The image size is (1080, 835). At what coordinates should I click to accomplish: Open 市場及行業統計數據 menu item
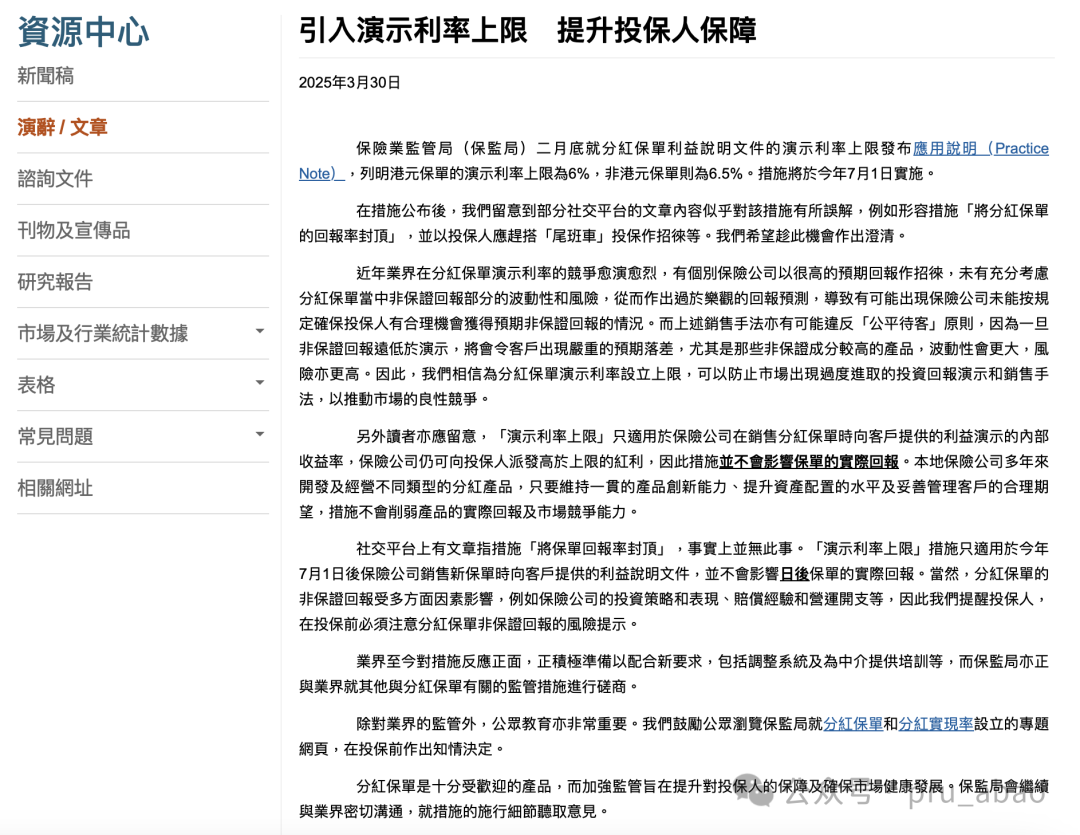103,333
